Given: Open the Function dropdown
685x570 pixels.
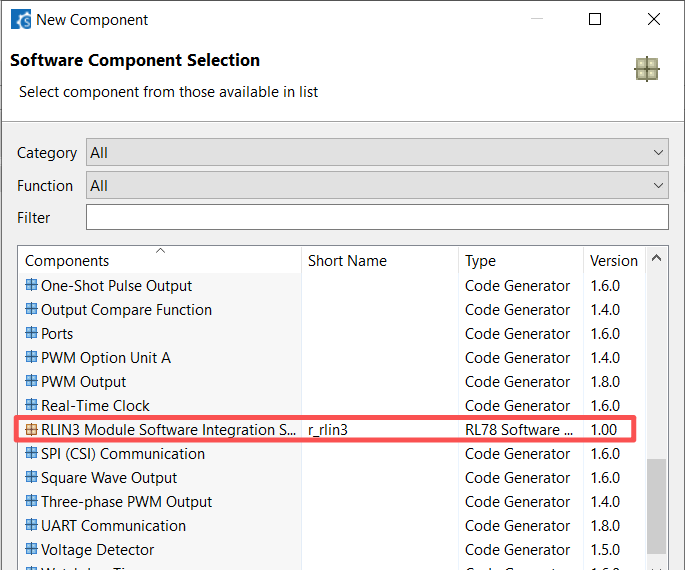Looking at the screenshot, I should click(377, 186).
